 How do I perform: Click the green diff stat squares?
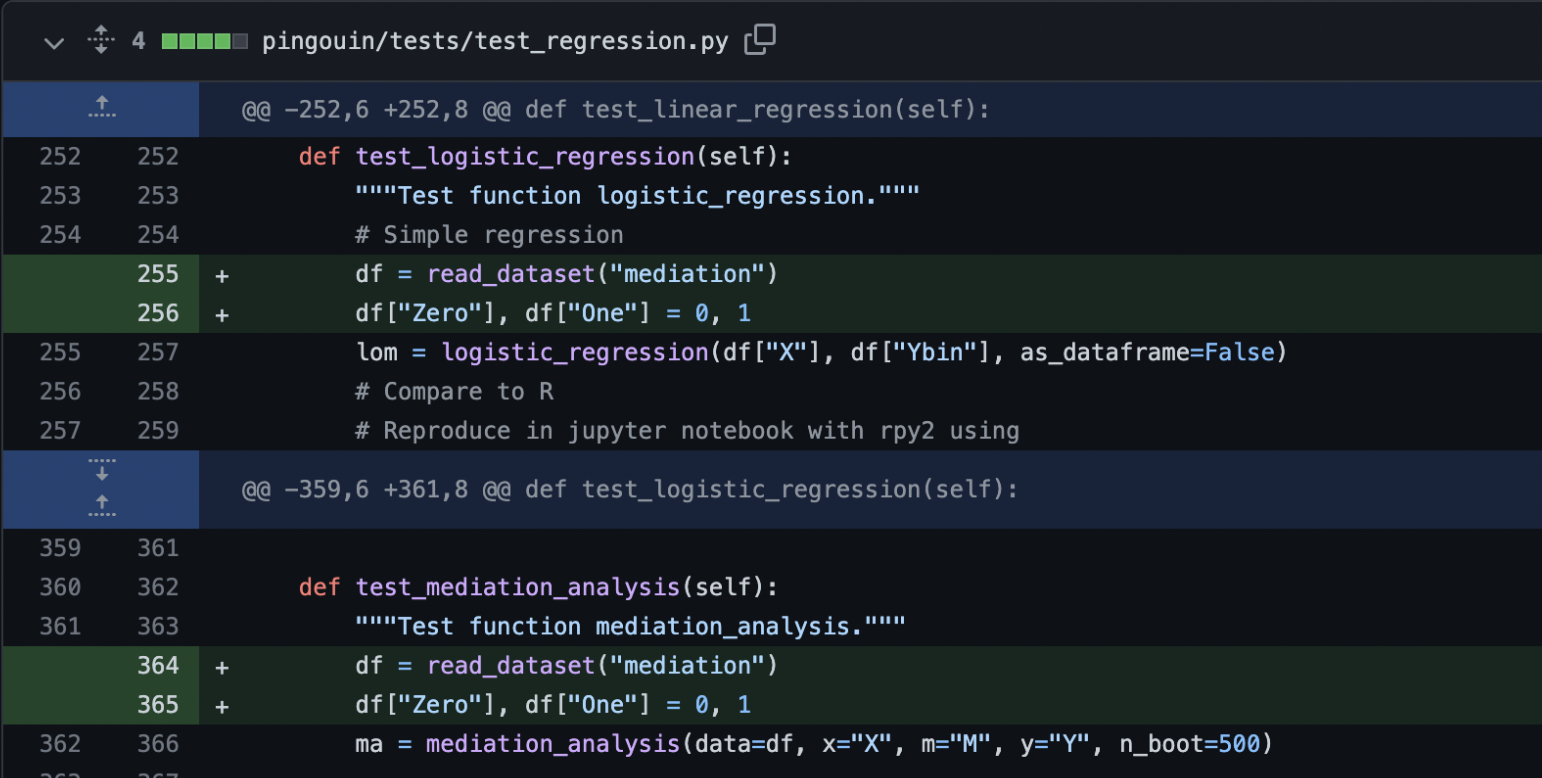pyautogui.click(x=196, y=40)
